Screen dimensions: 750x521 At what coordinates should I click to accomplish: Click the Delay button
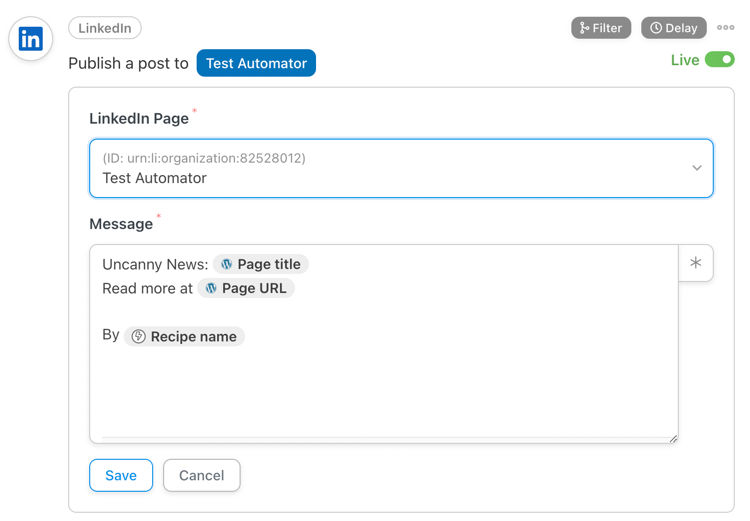click(673, 28)
